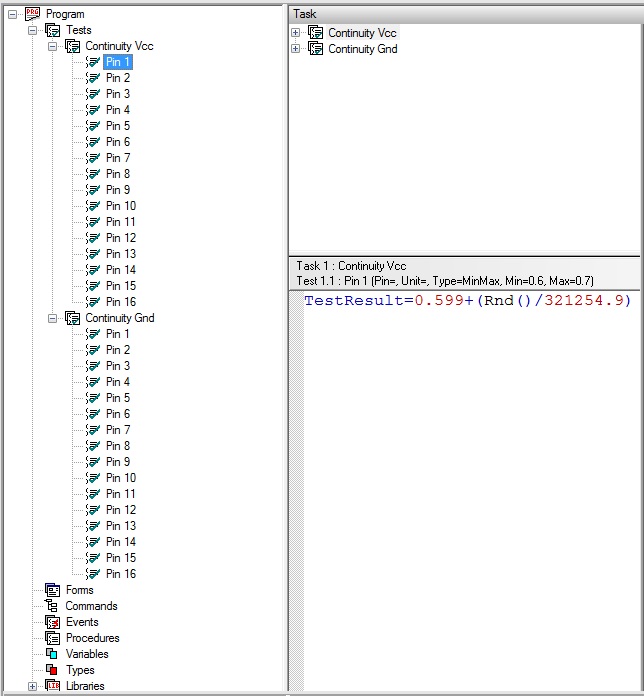
Task: Open the Procedures node label
Action: coord(93,638)
